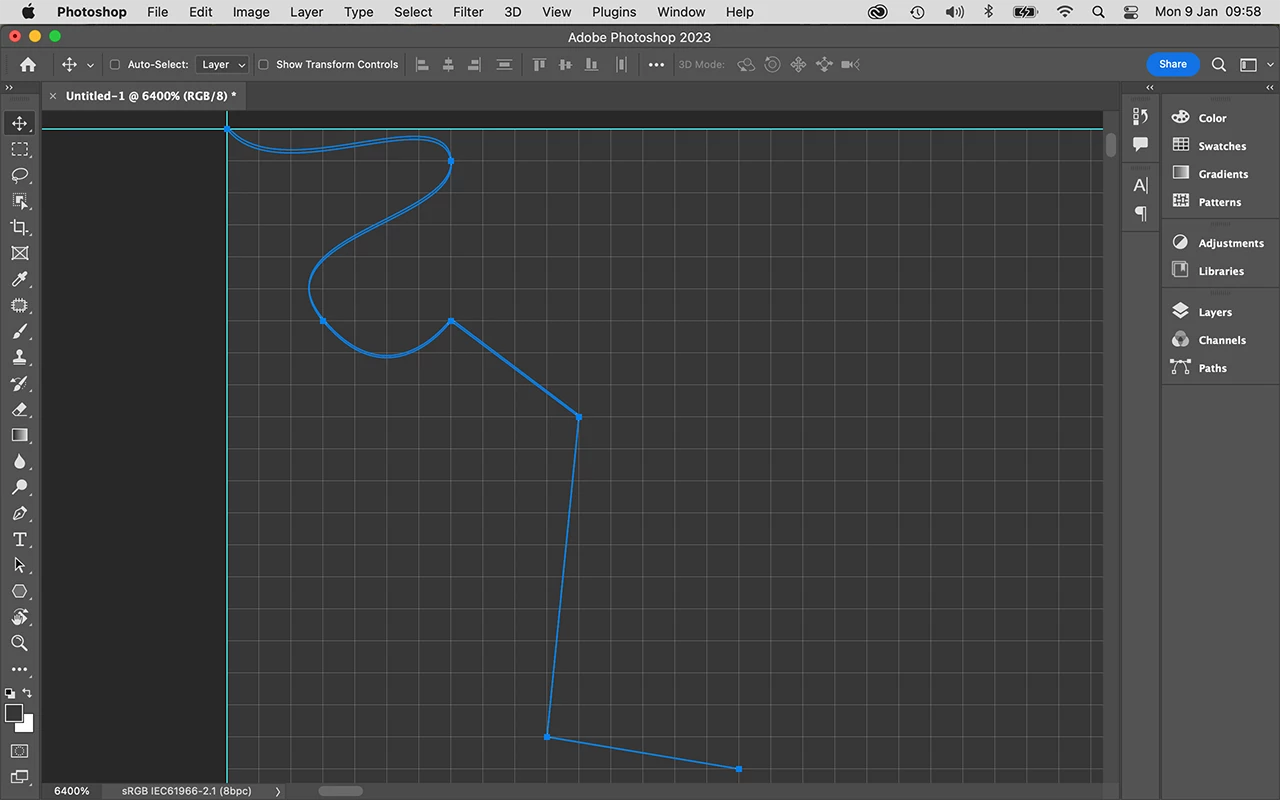Screen dimensions: 1280x800
Task: Click the background color swatch
Action: point(27,725)
